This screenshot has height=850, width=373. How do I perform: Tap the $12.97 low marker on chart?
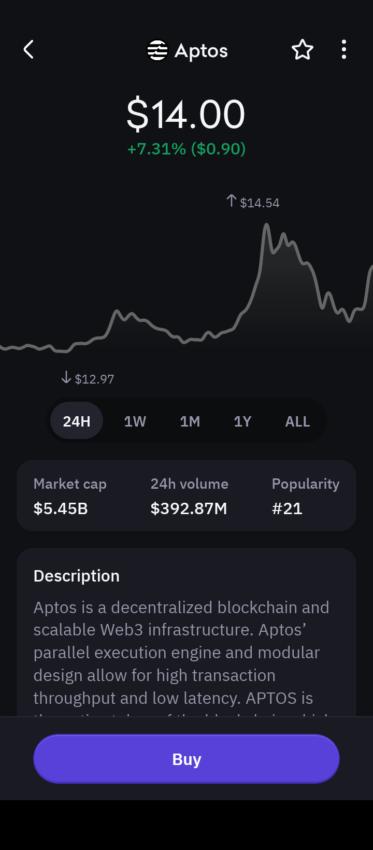[88, 378]
